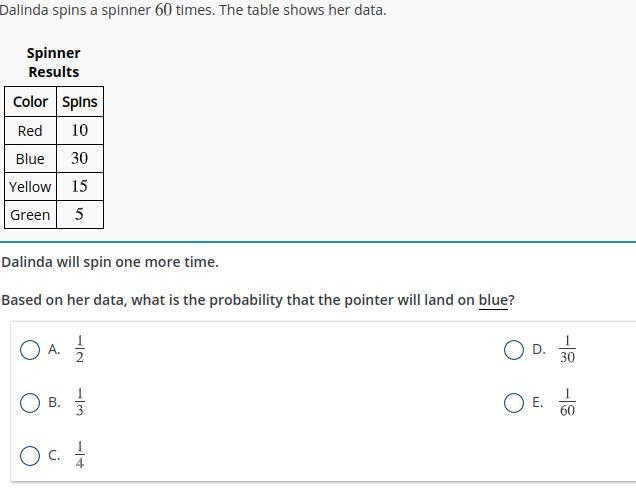Click the Red row color cell
The height and width of the screenshot is (488, 636).
click(30, 131)
